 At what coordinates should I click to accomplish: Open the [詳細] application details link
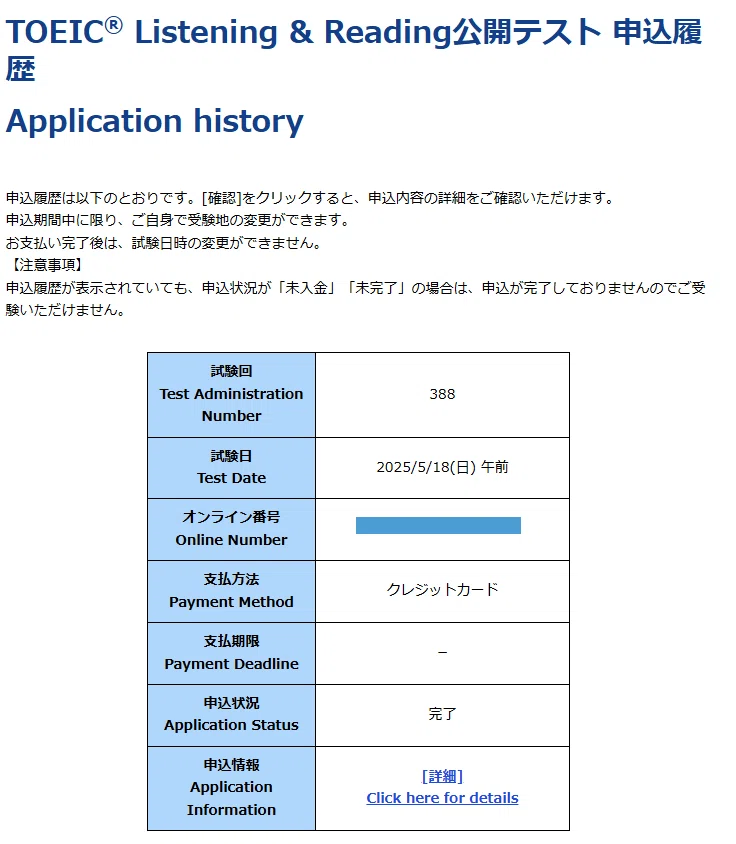pos(442,776)
